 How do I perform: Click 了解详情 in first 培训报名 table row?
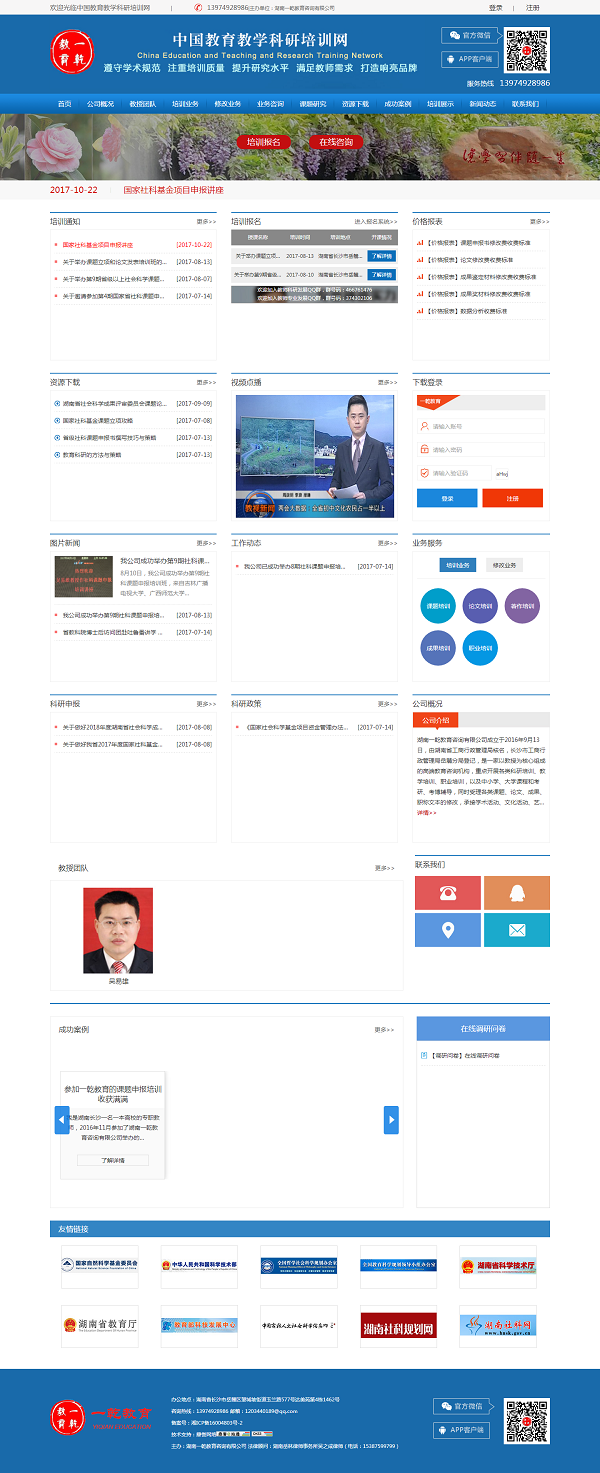coord(381,256)
